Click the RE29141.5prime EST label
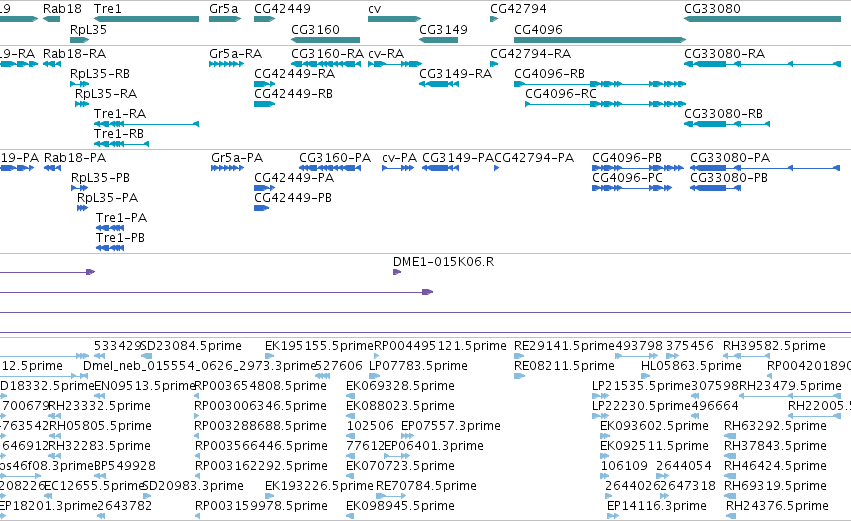Screen dimensions: 851x521 tap(564, 346)
